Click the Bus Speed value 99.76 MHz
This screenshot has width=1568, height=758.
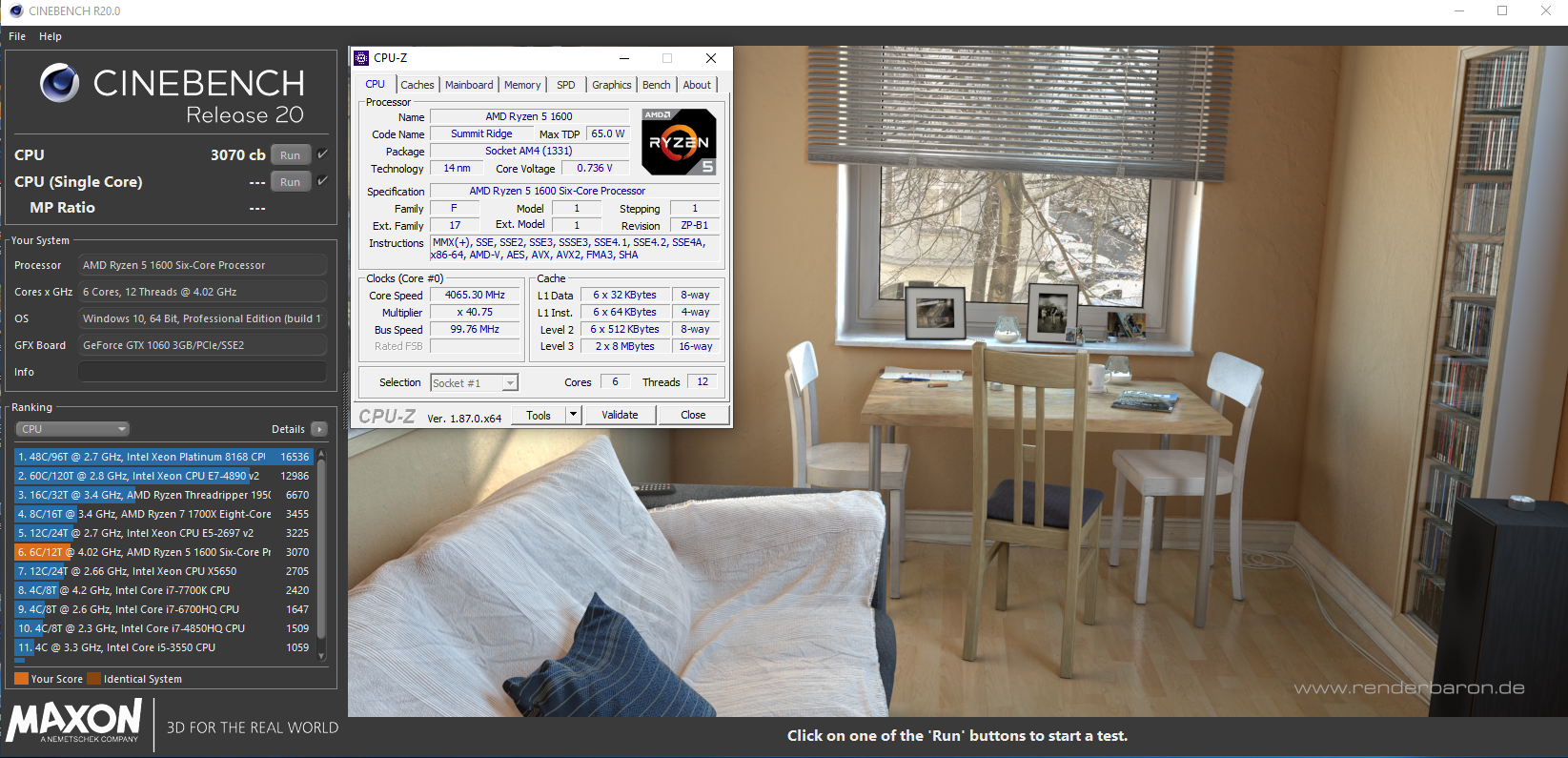pos(475,330)
